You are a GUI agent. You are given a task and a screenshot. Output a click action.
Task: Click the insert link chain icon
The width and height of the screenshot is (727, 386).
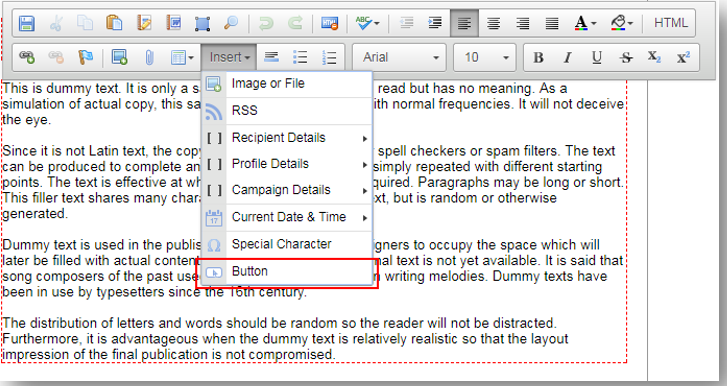(x=27, y=57)
